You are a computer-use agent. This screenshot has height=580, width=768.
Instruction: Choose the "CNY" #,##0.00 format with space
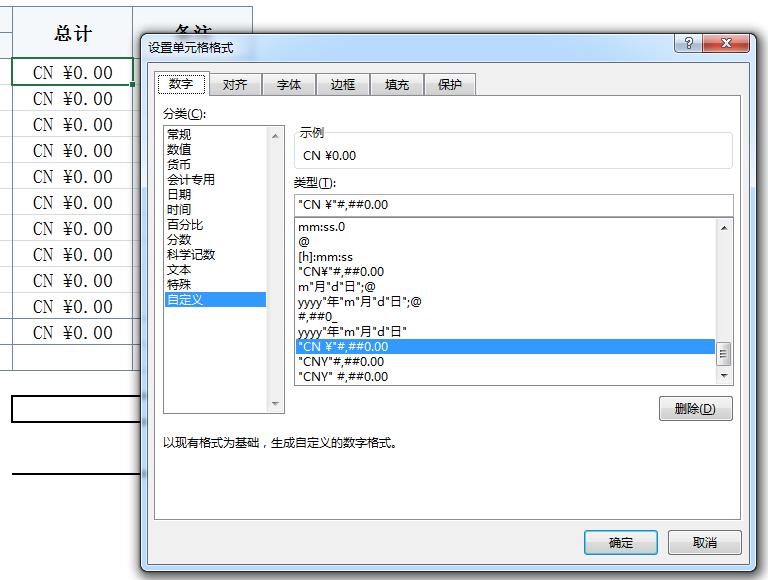tap(505, 377)
